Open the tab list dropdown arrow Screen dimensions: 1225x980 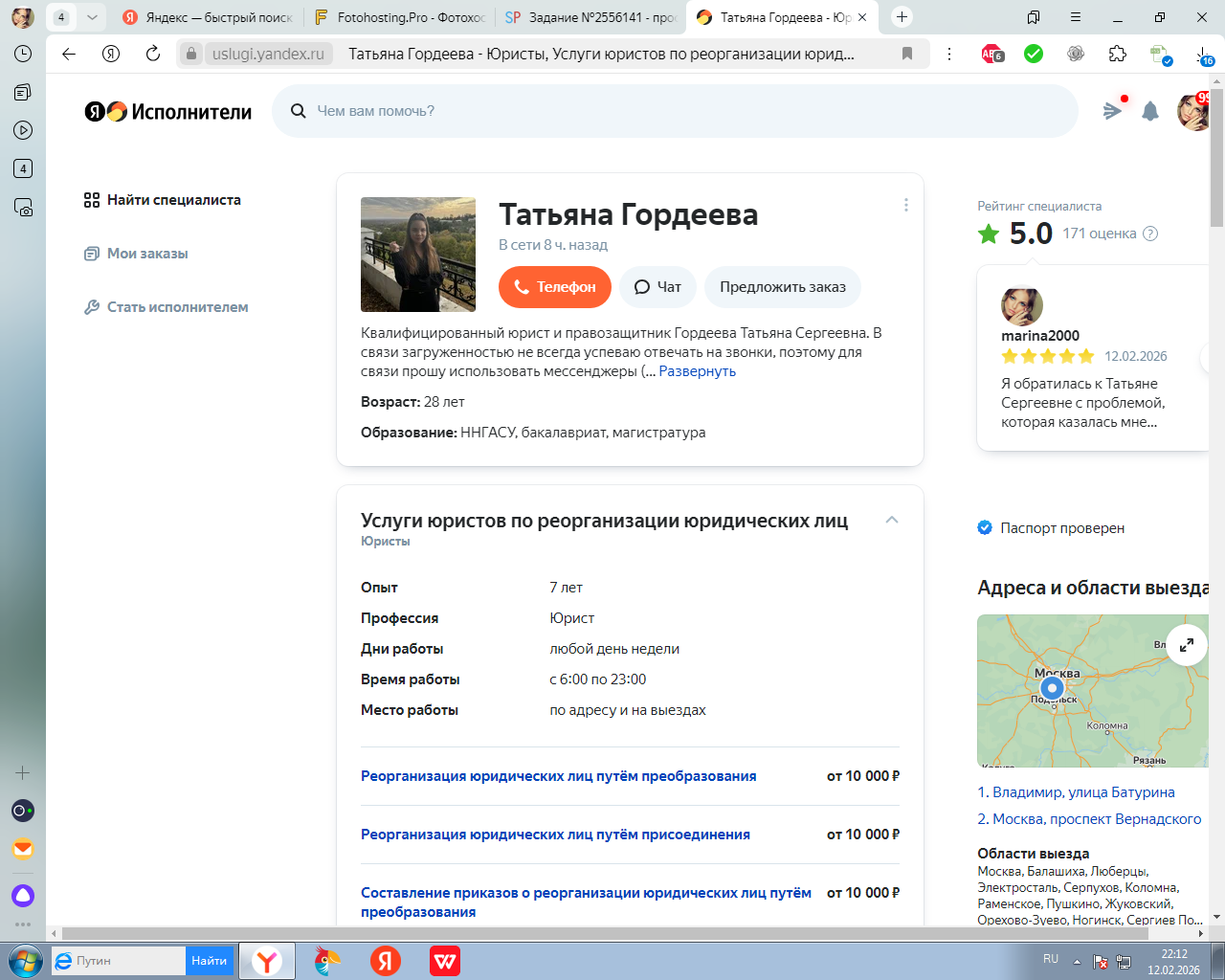[x=92, y=17]
